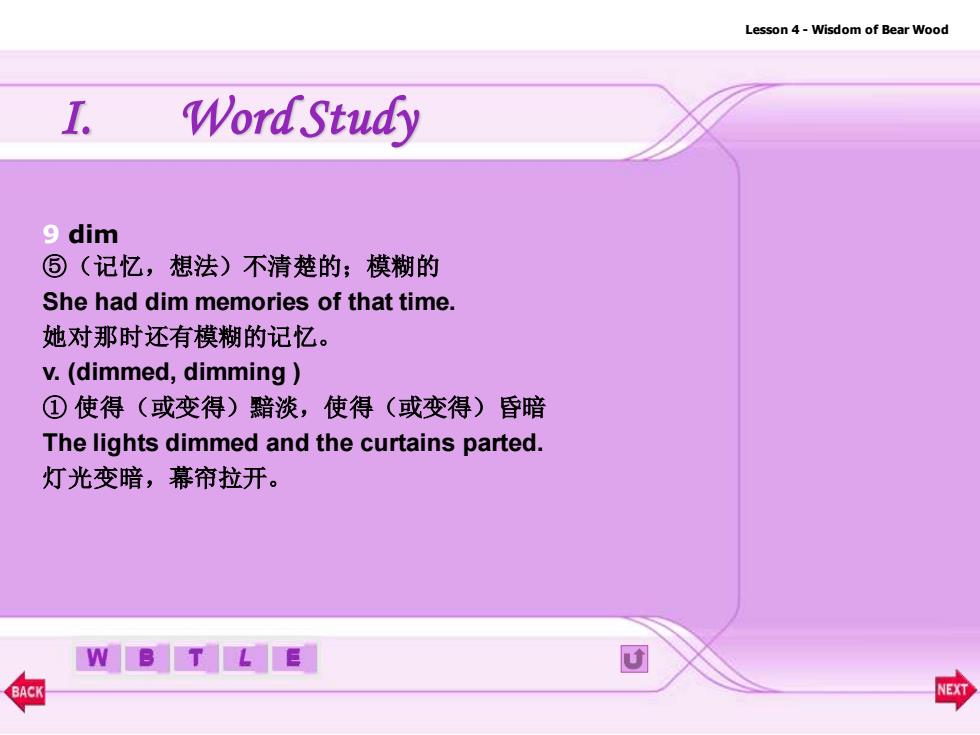Open the E section button
The width and height of the screenshot is (980, 735).
pyautogui.click(x=294, y=658)
